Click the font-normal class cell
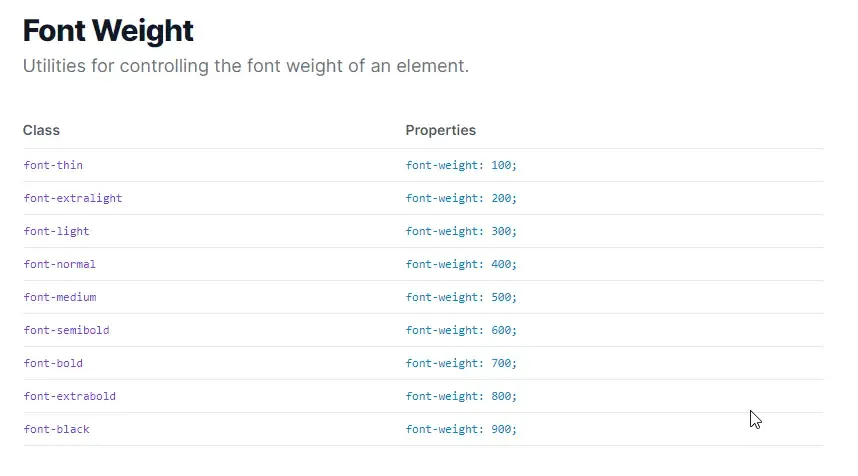The image size is (858, 476). (x=60, y=264)
